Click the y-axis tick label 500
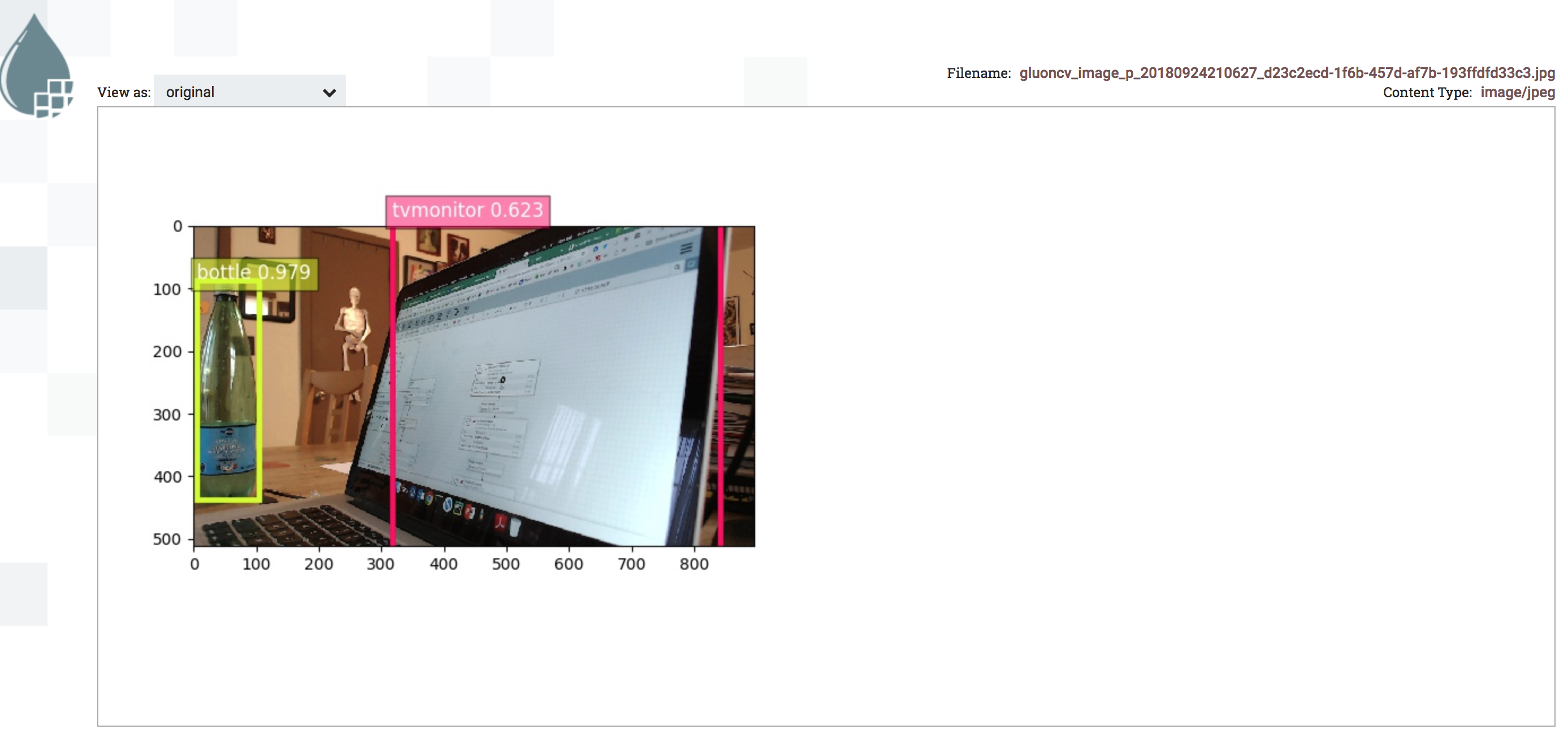Screen dimensions: 1568x738 [167, 539]
